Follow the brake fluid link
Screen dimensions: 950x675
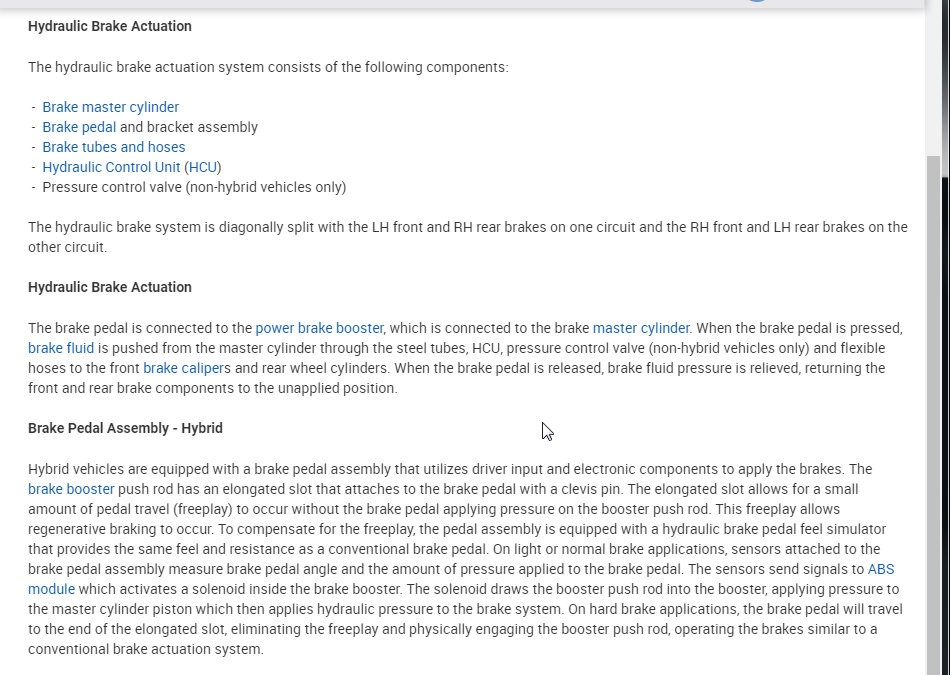point(61,348)
